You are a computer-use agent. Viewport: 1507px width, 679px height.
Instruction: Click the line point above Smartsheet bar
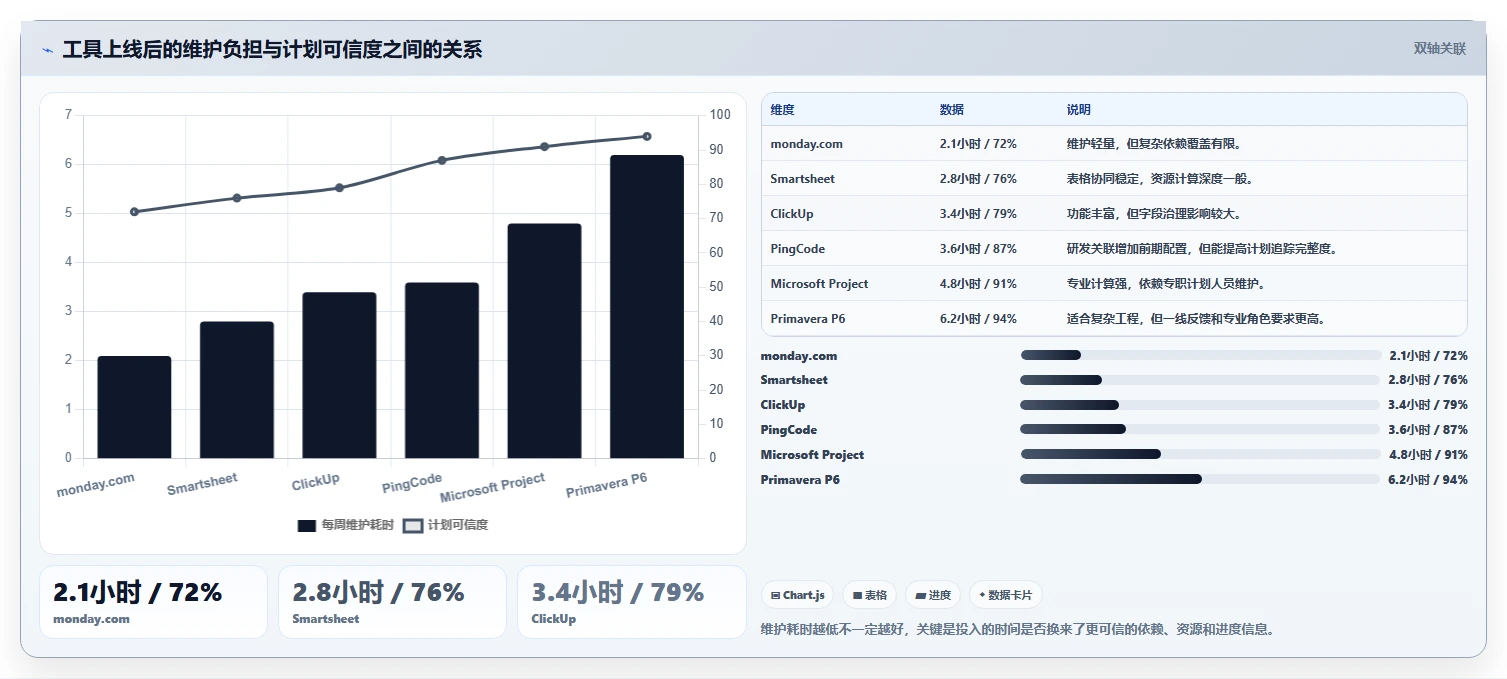[237, 198]
